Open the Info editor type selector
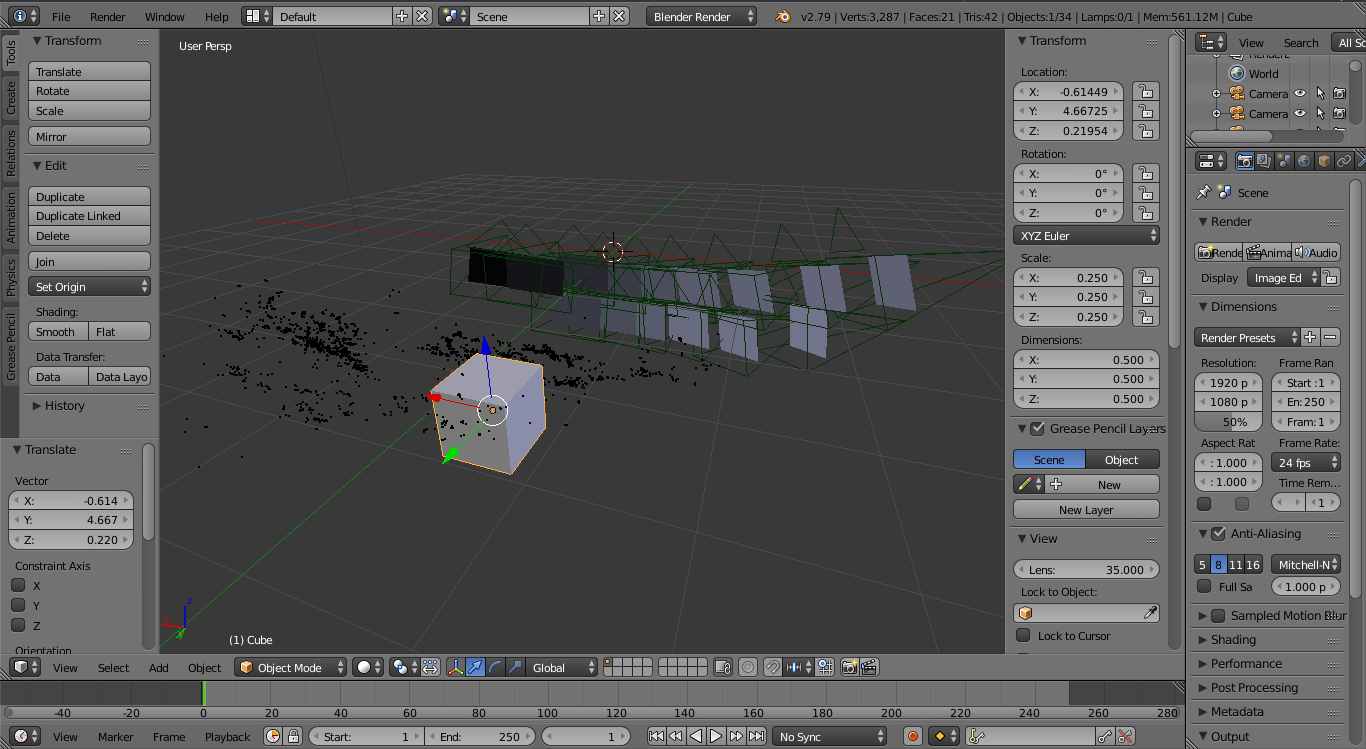Screen dimensions: 1366x749 [25, 16]
